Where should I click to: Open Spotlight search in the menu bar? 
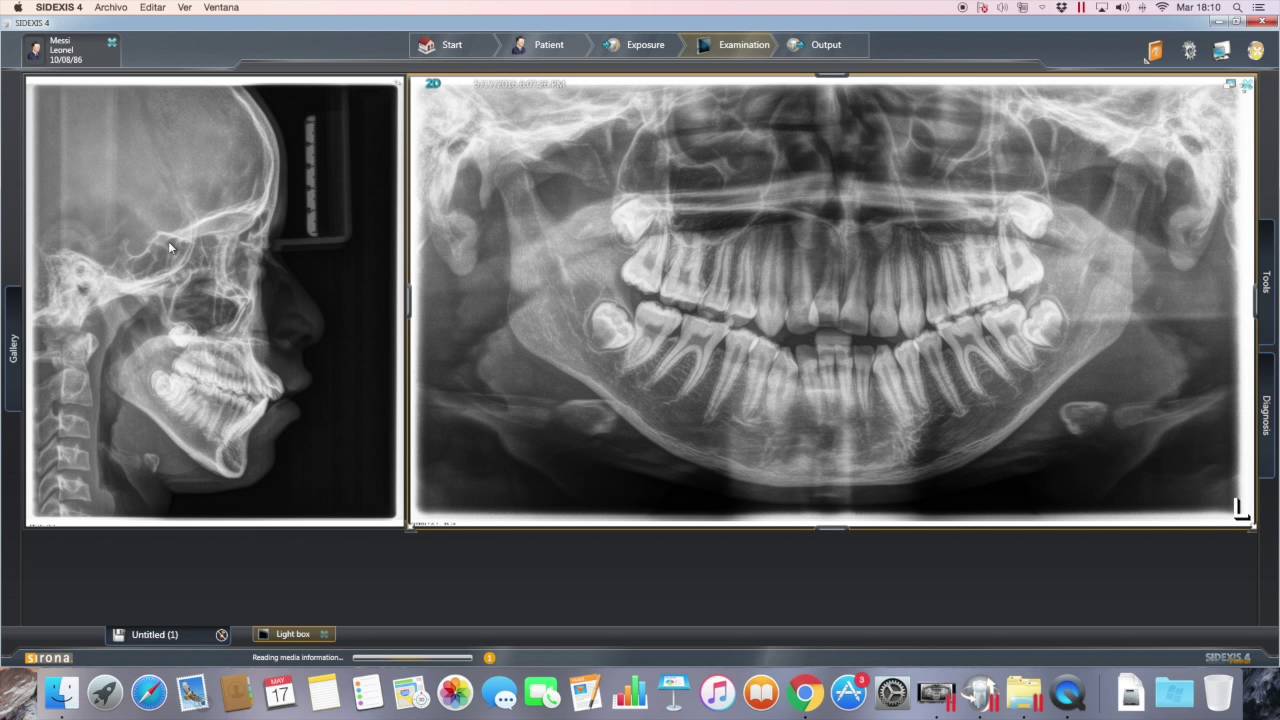point(1236,7)
